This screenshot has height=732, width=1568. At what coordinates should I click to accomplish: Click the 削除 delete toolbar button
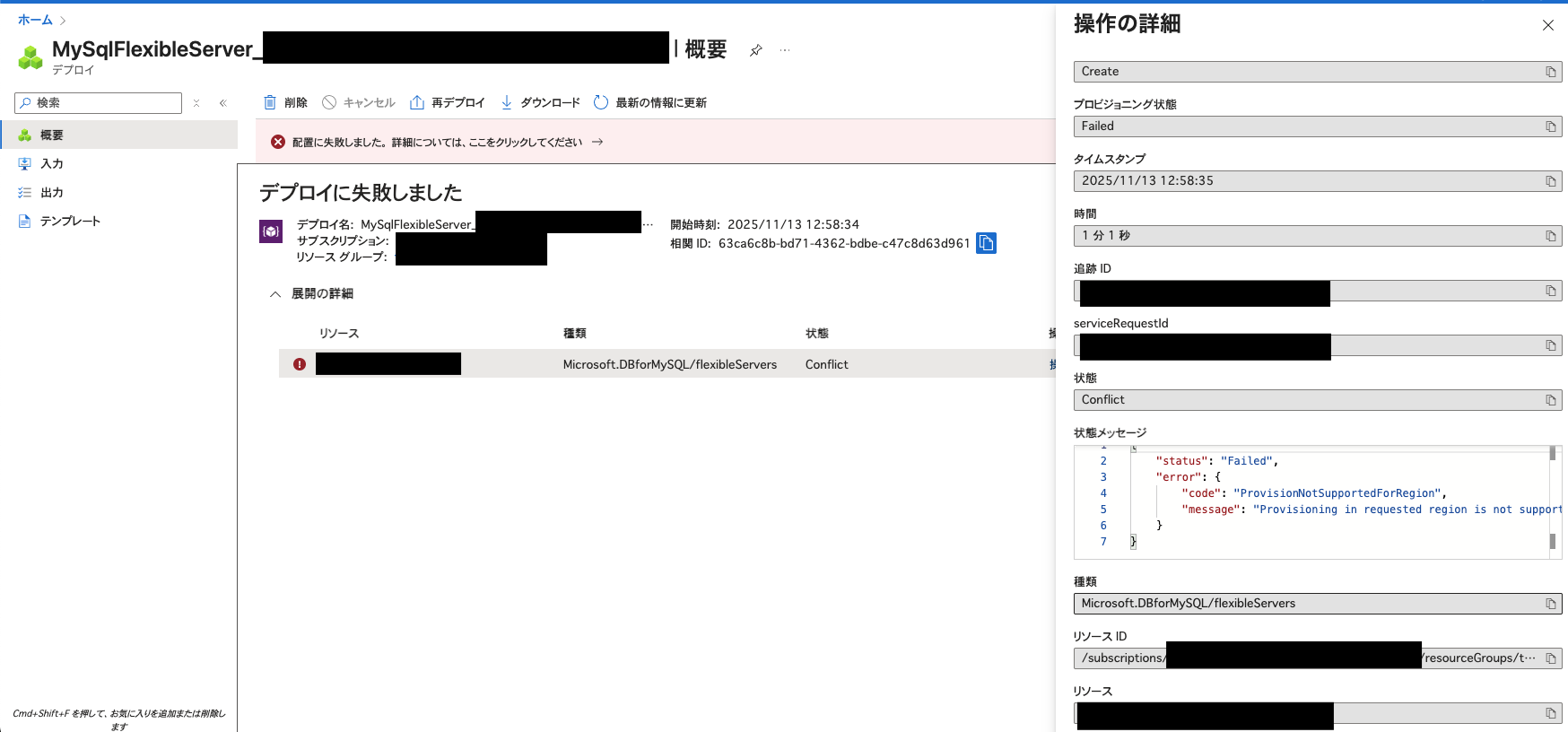click(x=285, y=102)
